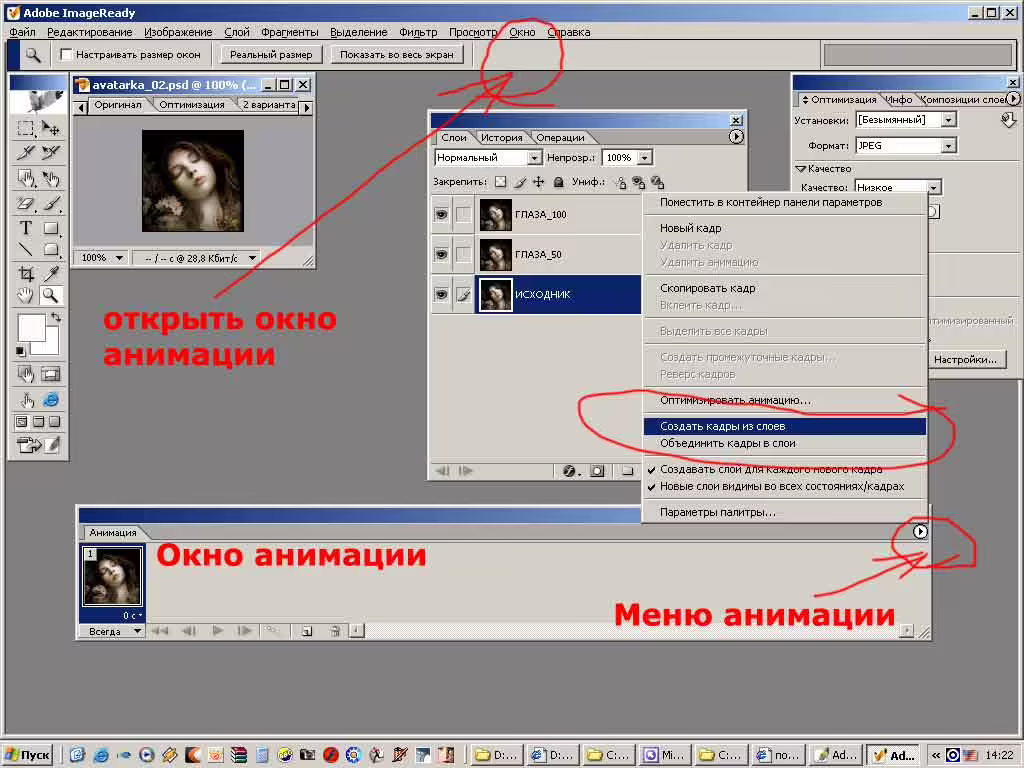Select the Rectangular Marquee tool
The width and height of the screenshot is (1024, 768).
coord(25,128)
